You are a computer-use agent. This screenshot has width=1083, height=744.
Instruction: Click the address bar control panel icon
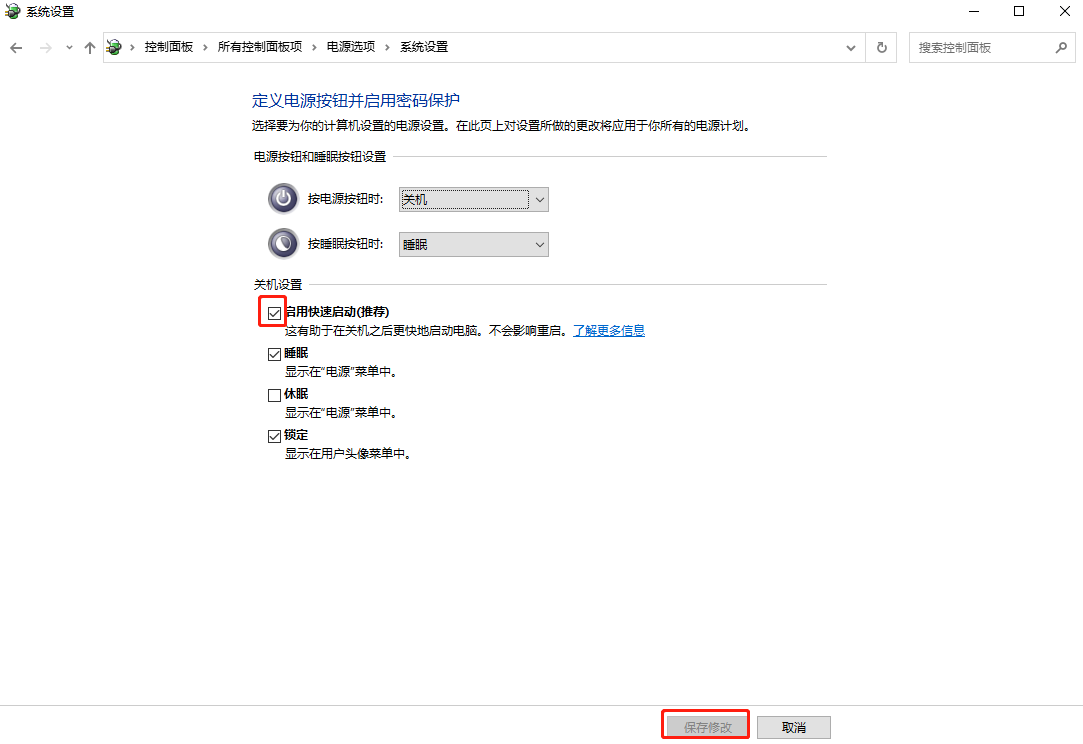tap(114, 47)
